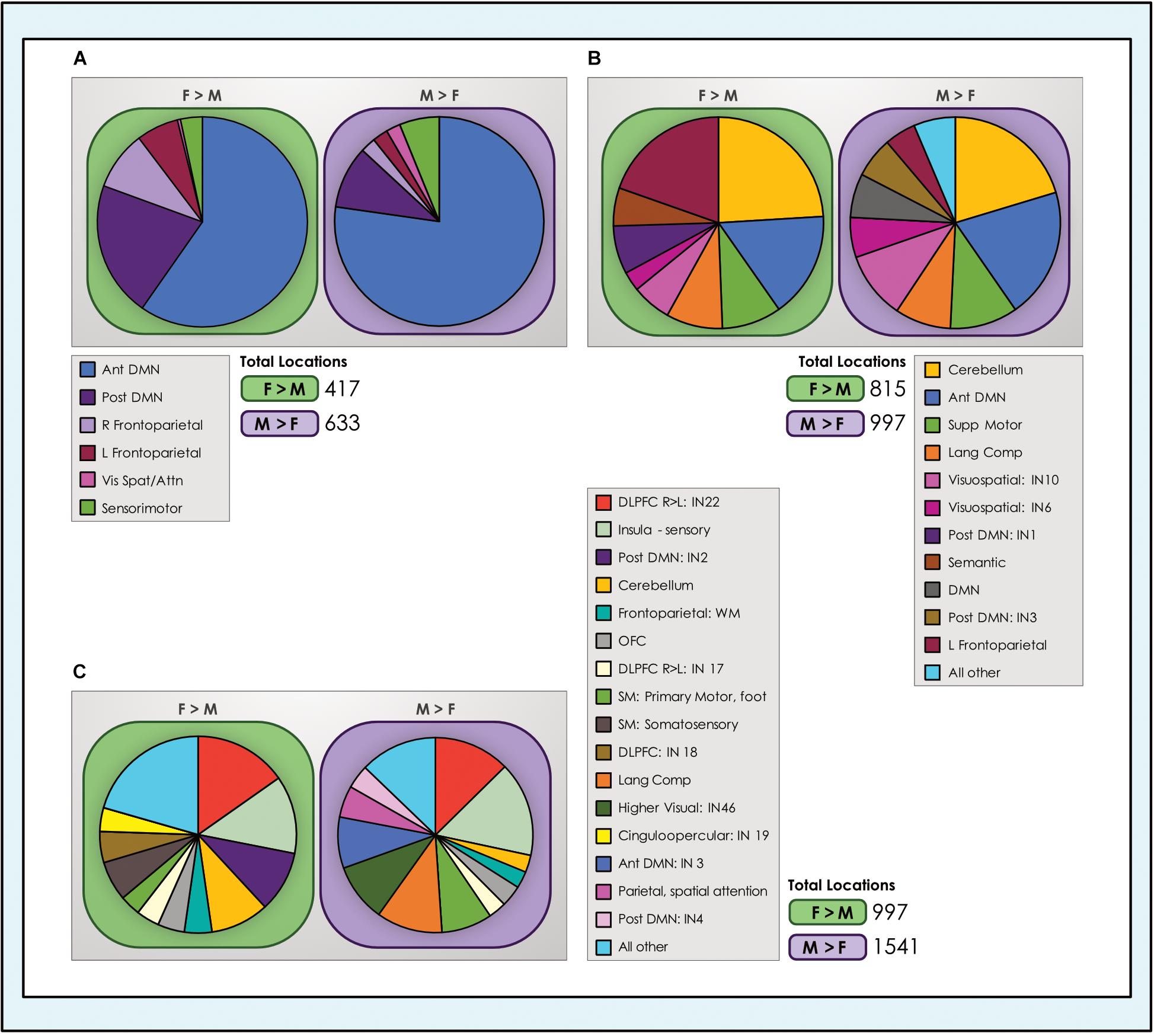Select the dark green Higher Visual: IN46 swatch
This screenshot has height=1036, width=1154.
[x=603, y=808]
